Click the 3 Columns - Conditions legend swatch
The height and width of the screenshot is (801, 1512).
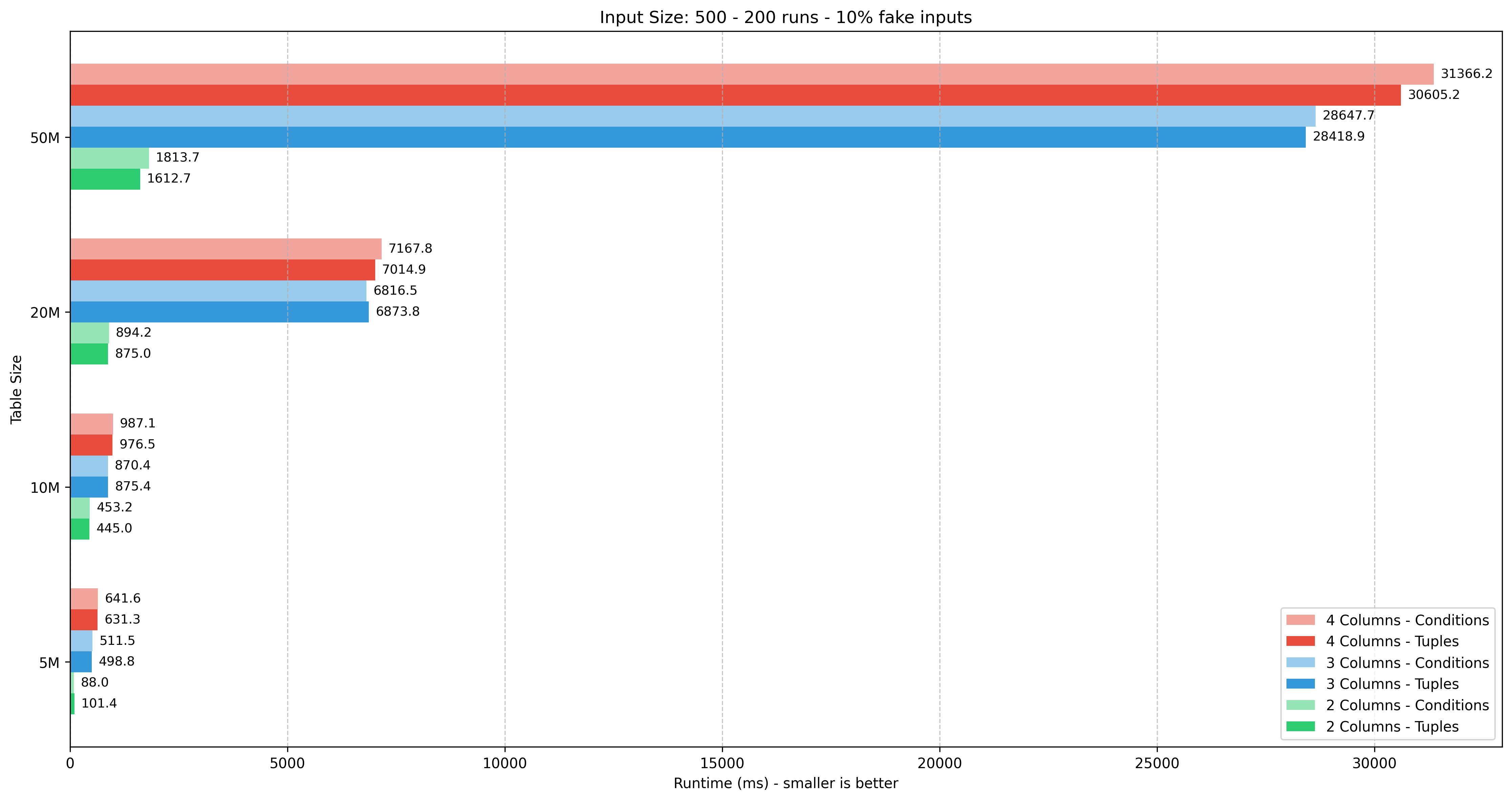point(1300,662)
